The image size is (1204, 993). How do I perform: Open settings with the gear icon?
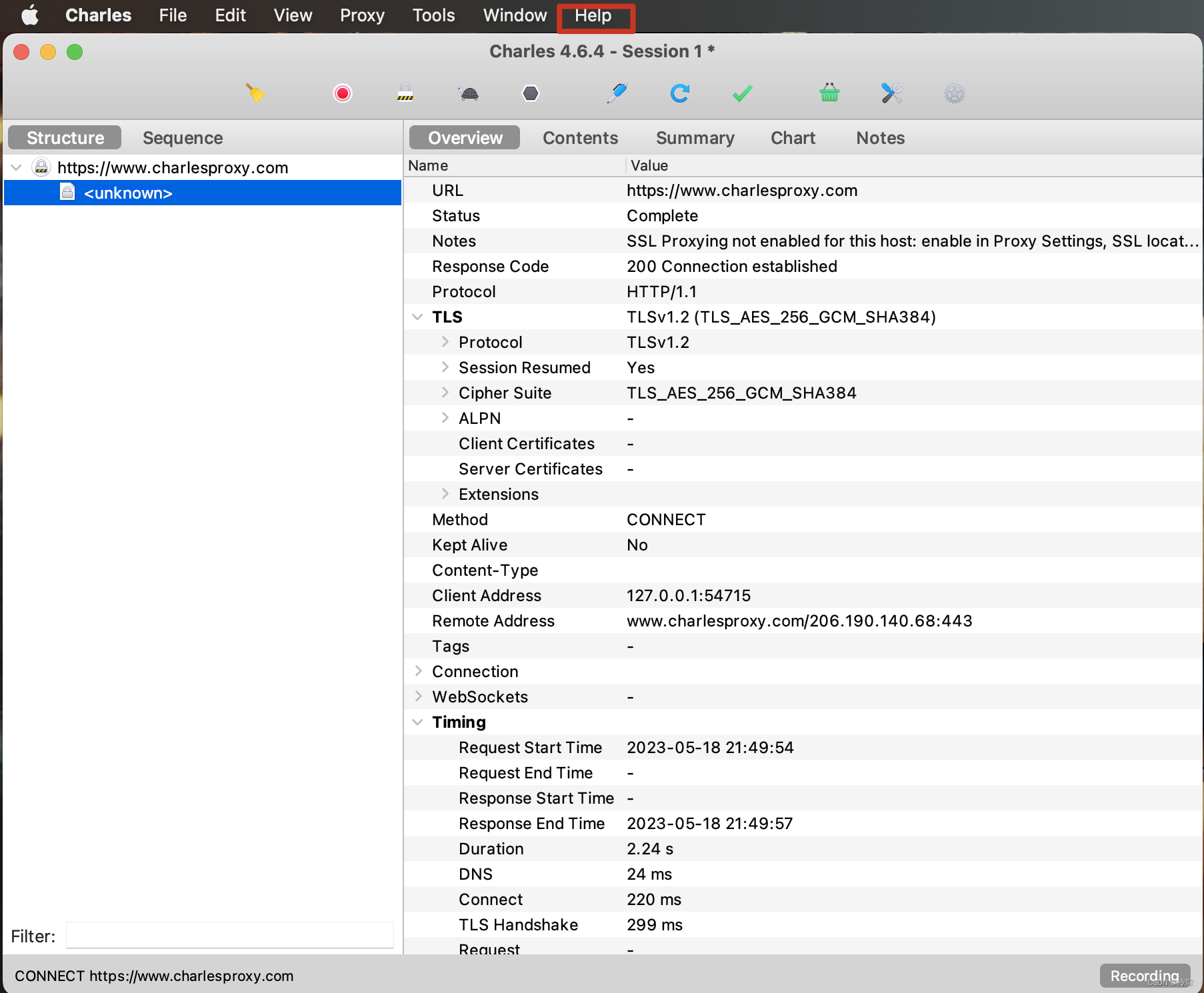[x=955, y=93]
